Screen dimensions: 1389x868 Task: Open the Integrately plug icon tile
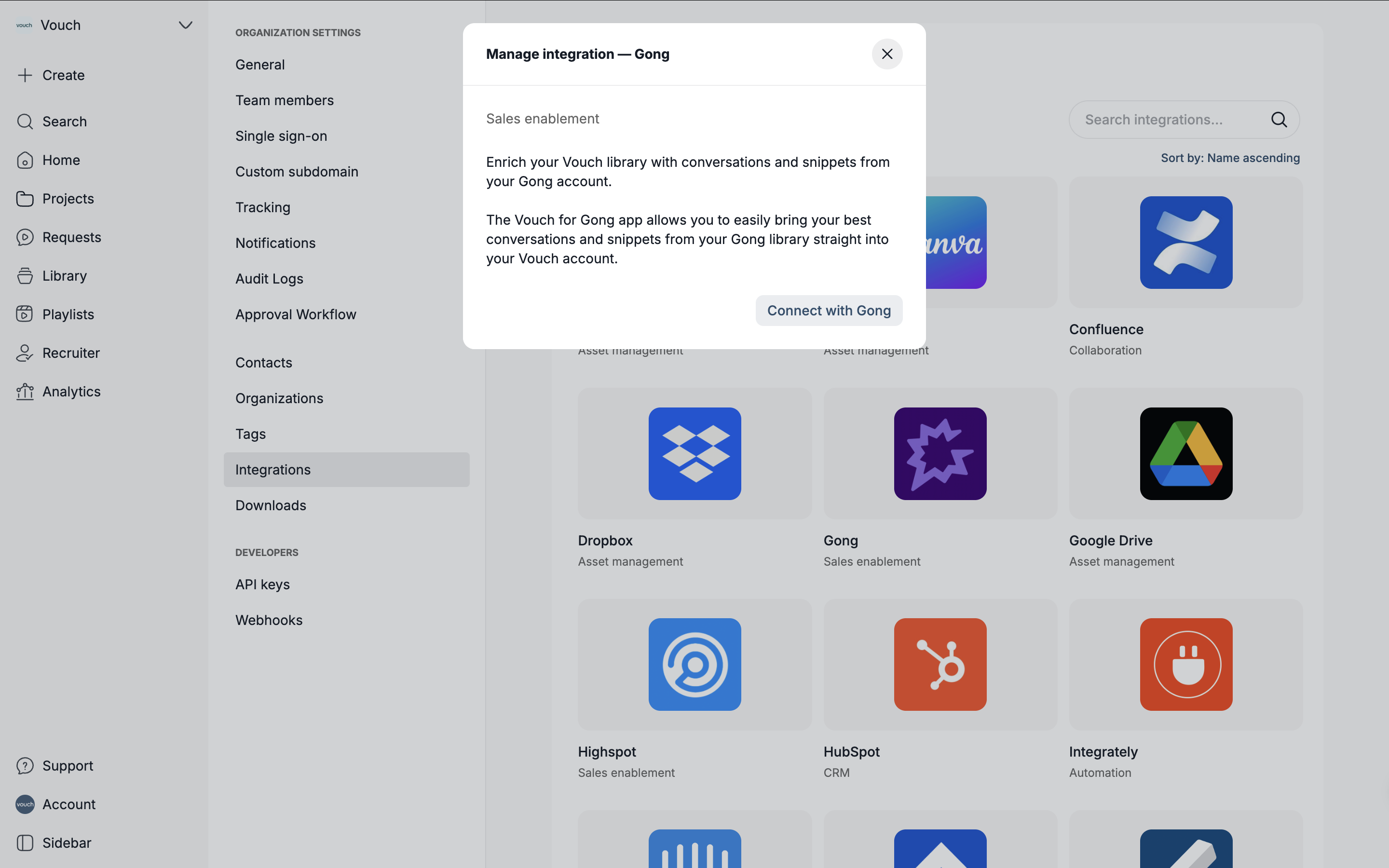click(1185, 664)
